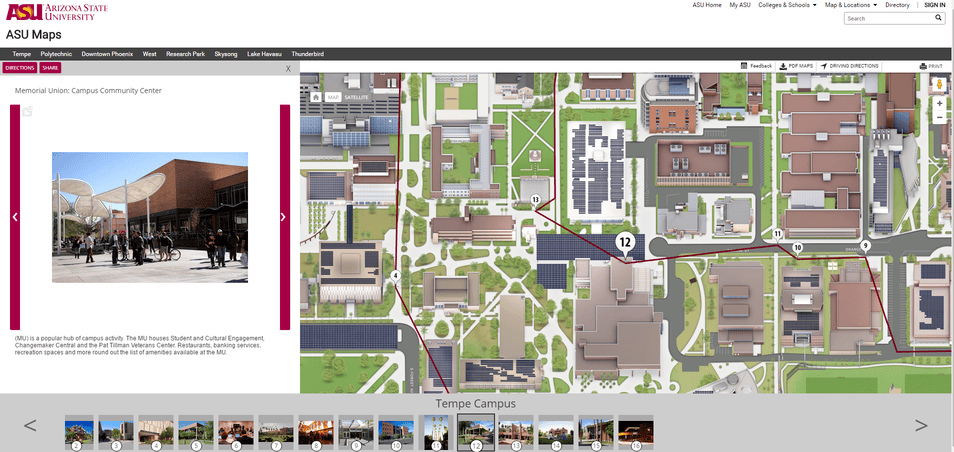Switch map to Satellite view

tap(357, 97)
